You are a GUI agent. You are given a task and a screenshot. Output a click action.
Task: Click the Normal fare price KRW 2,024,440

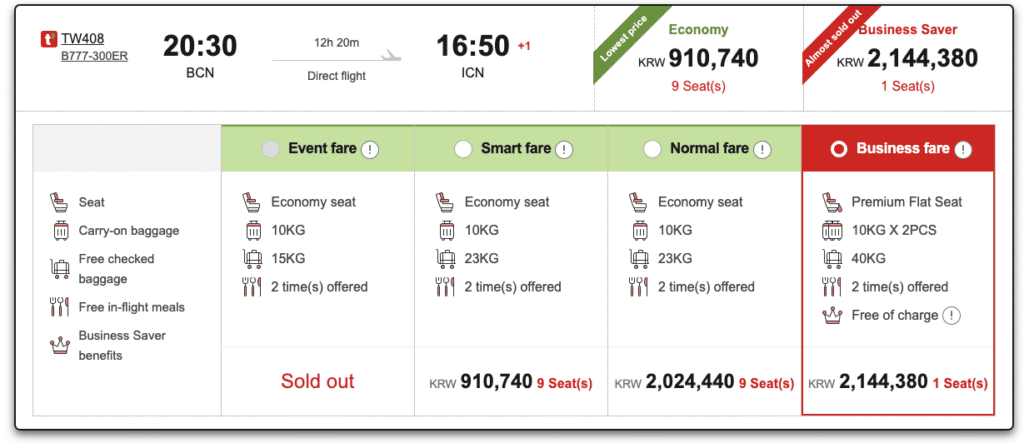click(x=675, y=382)
